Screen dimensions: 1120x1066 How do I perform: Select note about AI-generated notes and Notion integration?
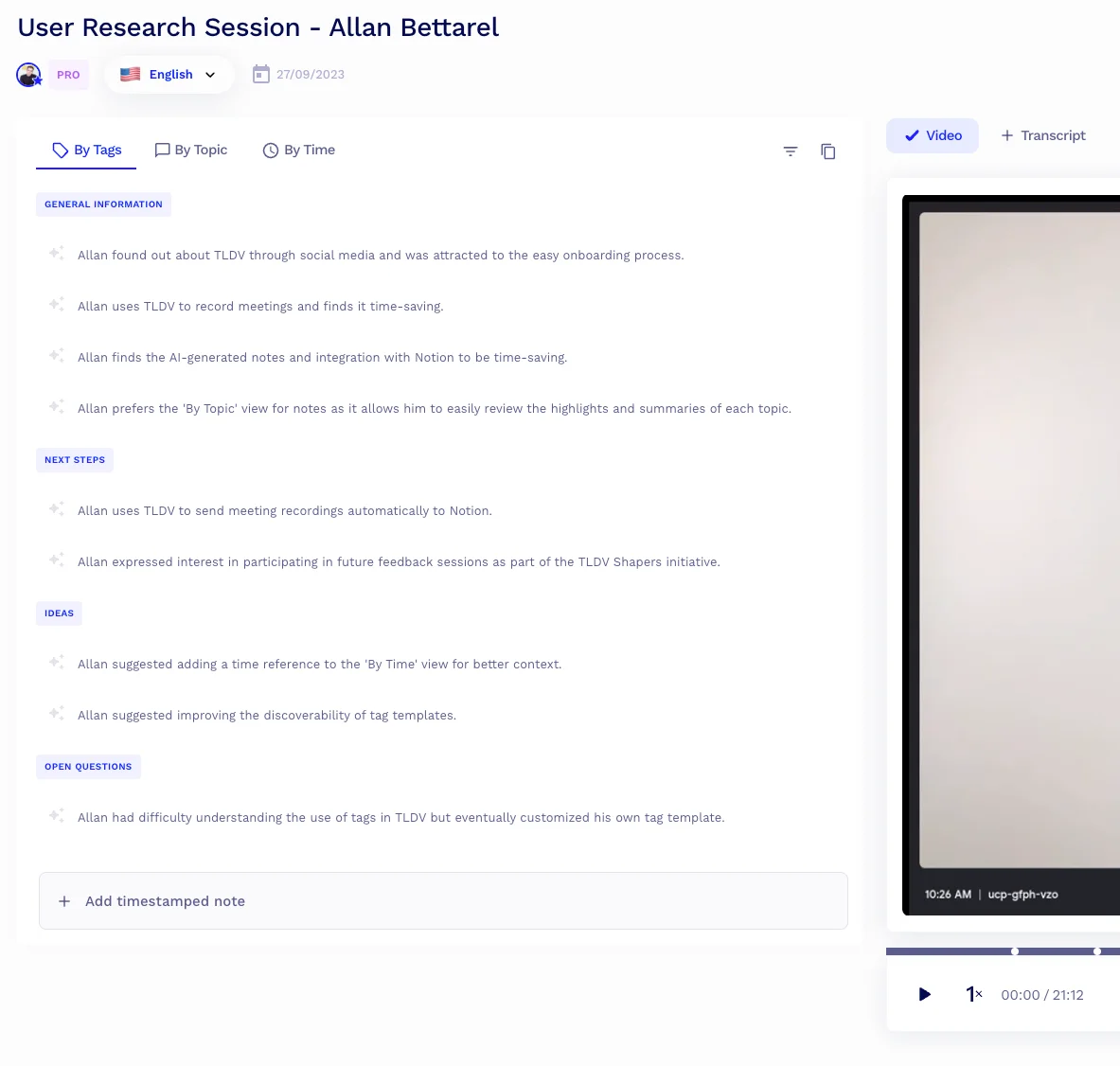pyautogui.click(x=322, y=357)
